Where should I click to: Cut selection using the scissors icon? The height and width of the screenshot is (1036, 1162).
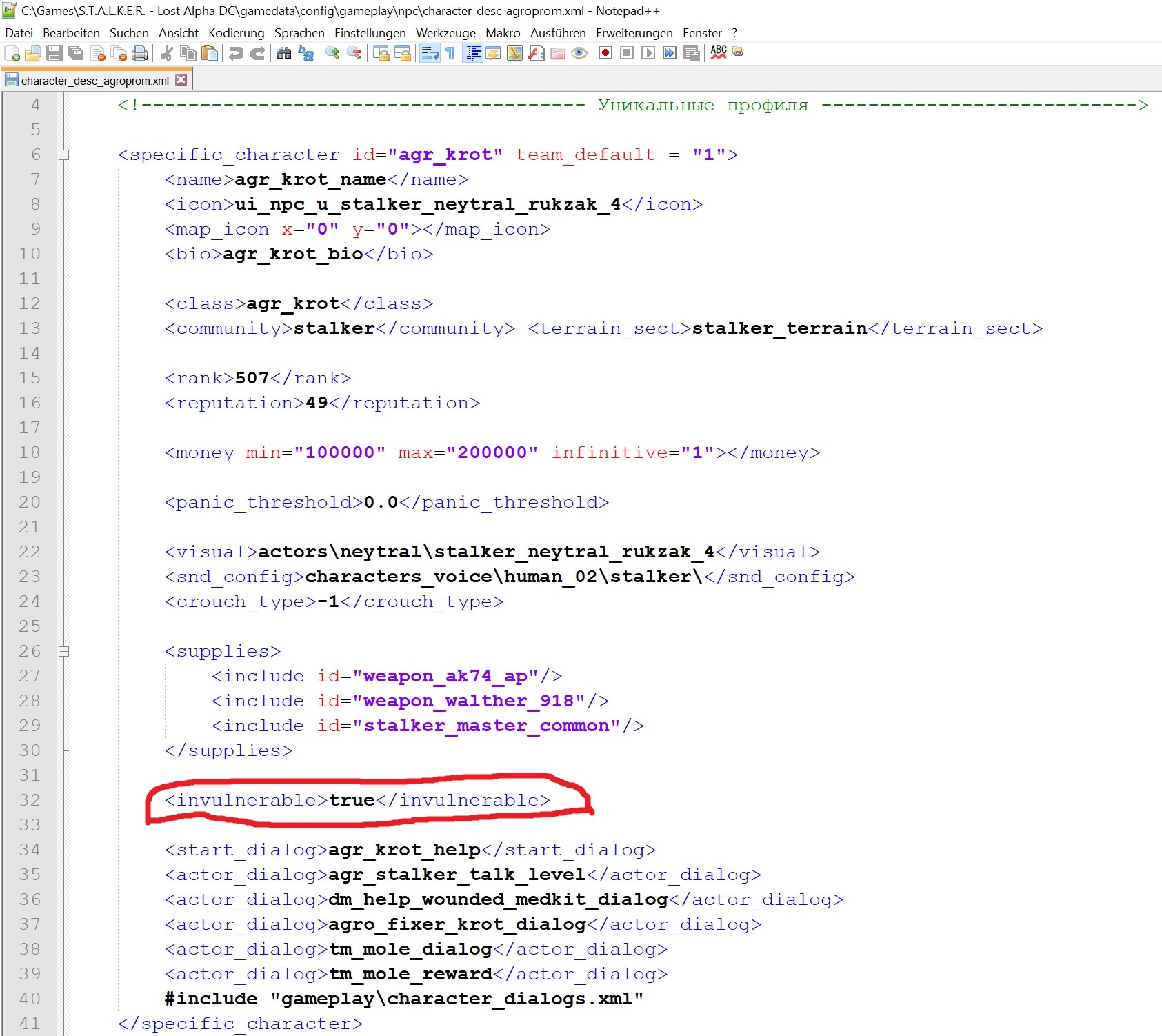166,53
